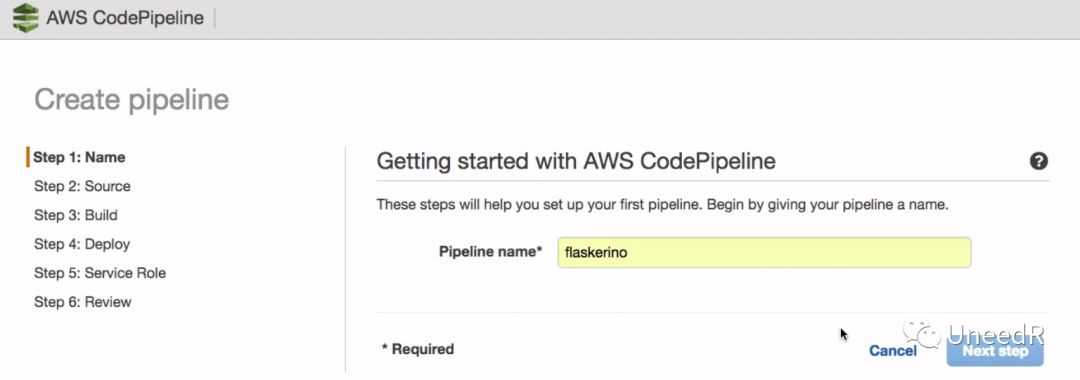
Task: Click the Next step button
Action: tap(995, 351)
